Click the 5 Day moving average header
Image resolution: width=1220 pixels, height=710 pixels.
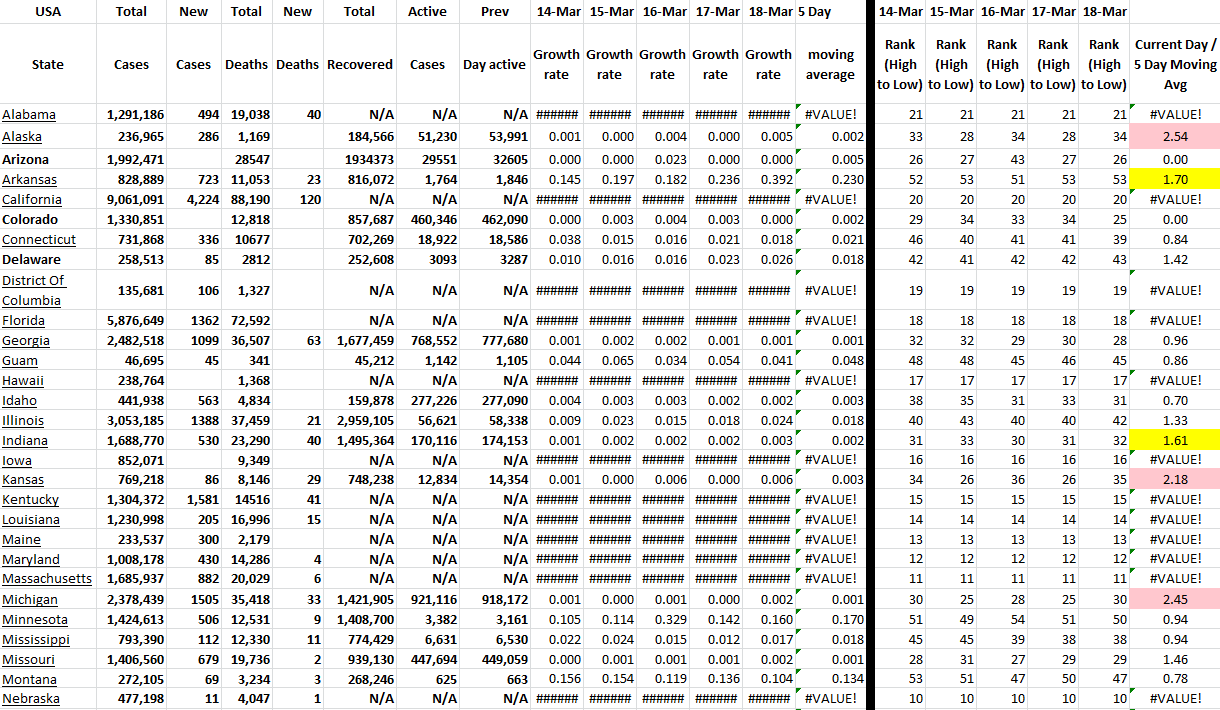click(830, 64)
